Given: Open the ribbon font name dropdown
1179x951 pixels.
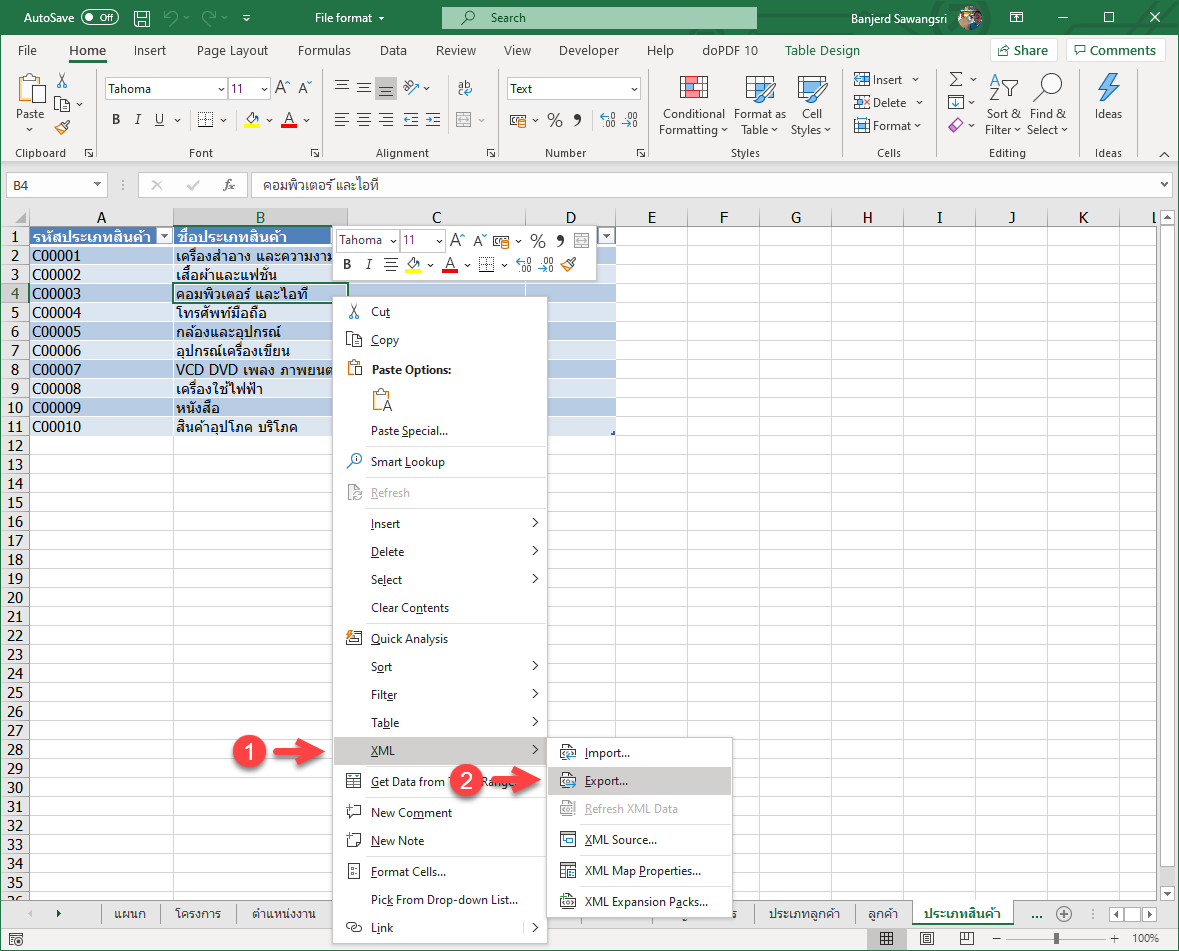Looking at the screenshot, I should coord(221,89).
